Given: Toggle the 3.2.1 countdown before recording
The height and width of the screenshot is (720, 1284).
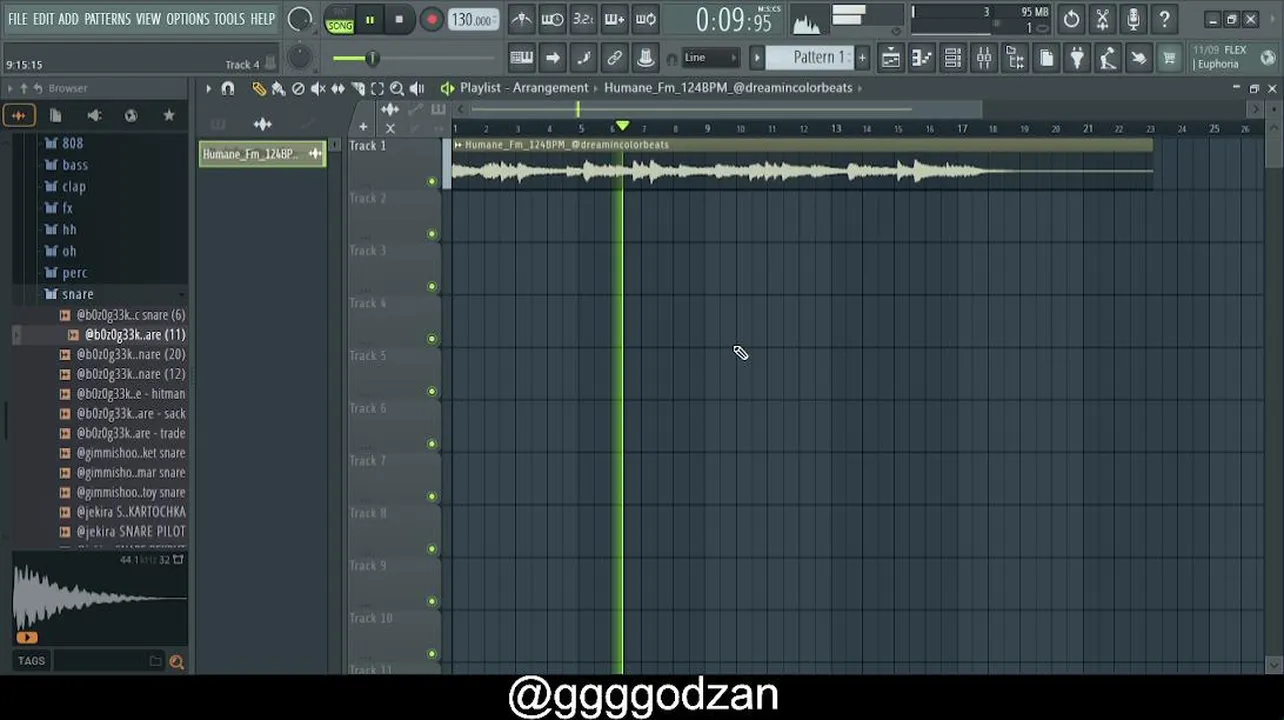Looking at the screenshot, I should [583, 19].
